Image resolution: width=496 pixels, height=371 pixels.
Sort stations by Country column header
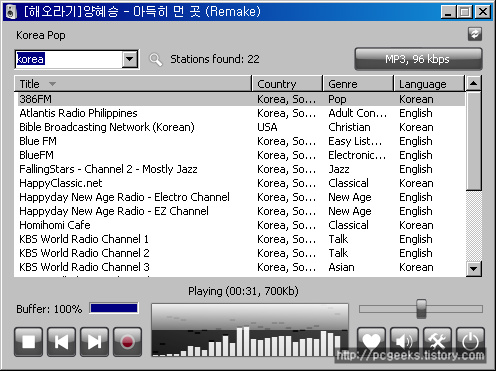coord(287,84)
